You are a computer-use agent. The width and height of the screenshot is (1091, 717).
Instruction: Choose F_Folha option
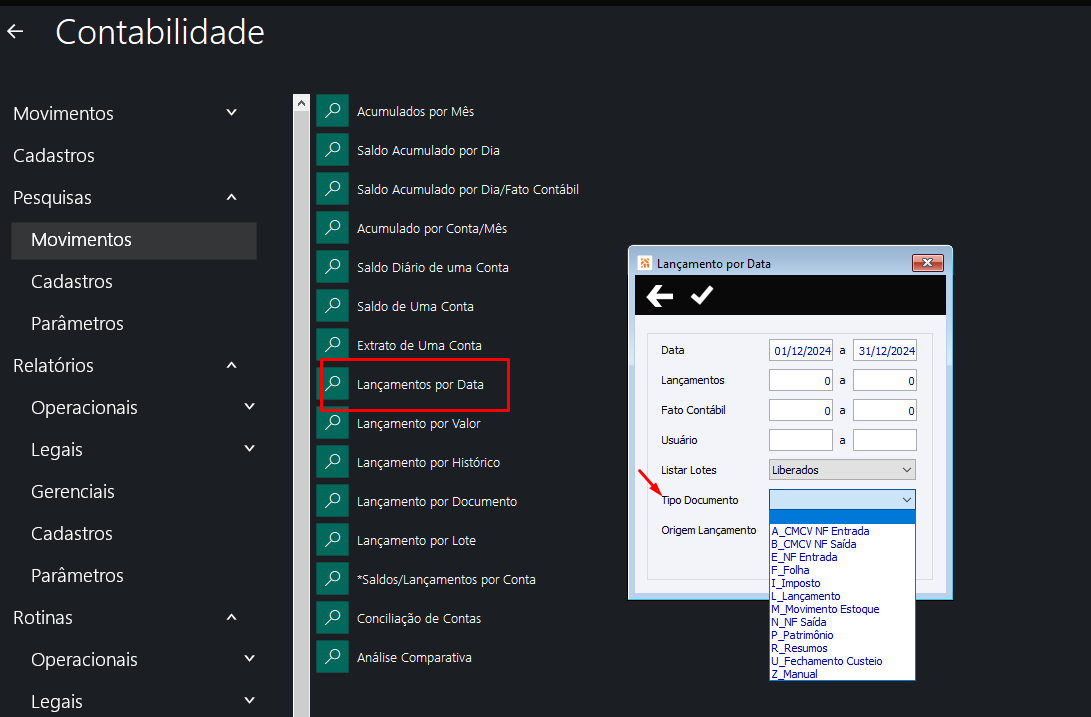click(842, 570)
